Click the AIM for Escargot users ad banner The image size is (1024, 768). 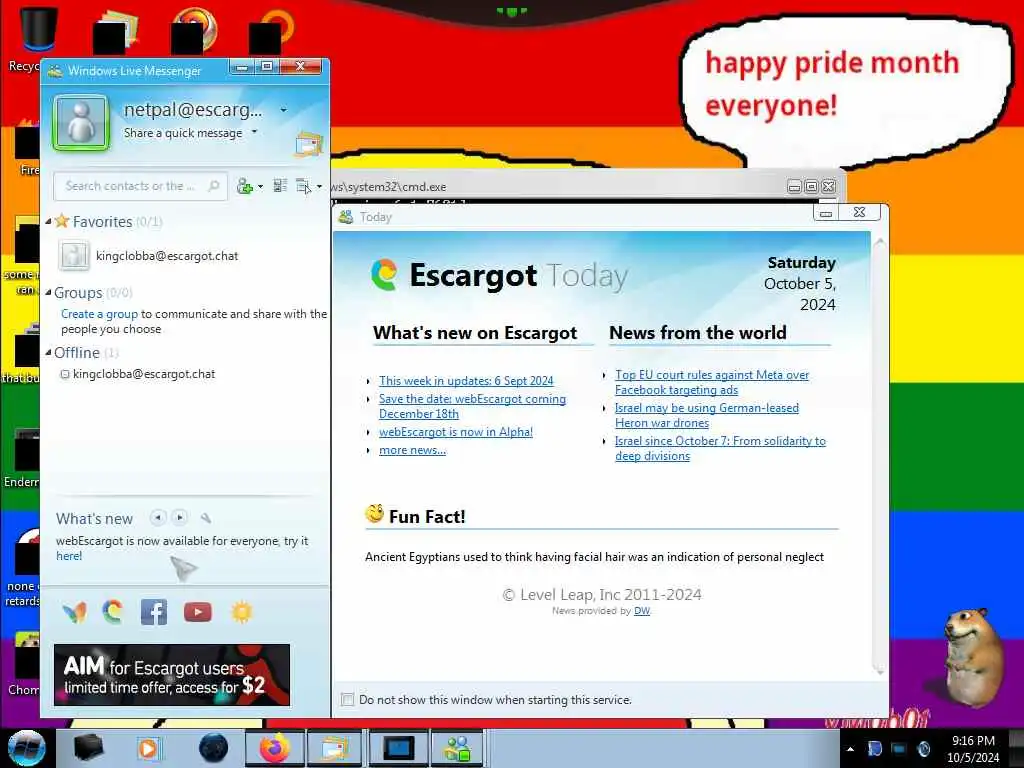tap(172, 675)
